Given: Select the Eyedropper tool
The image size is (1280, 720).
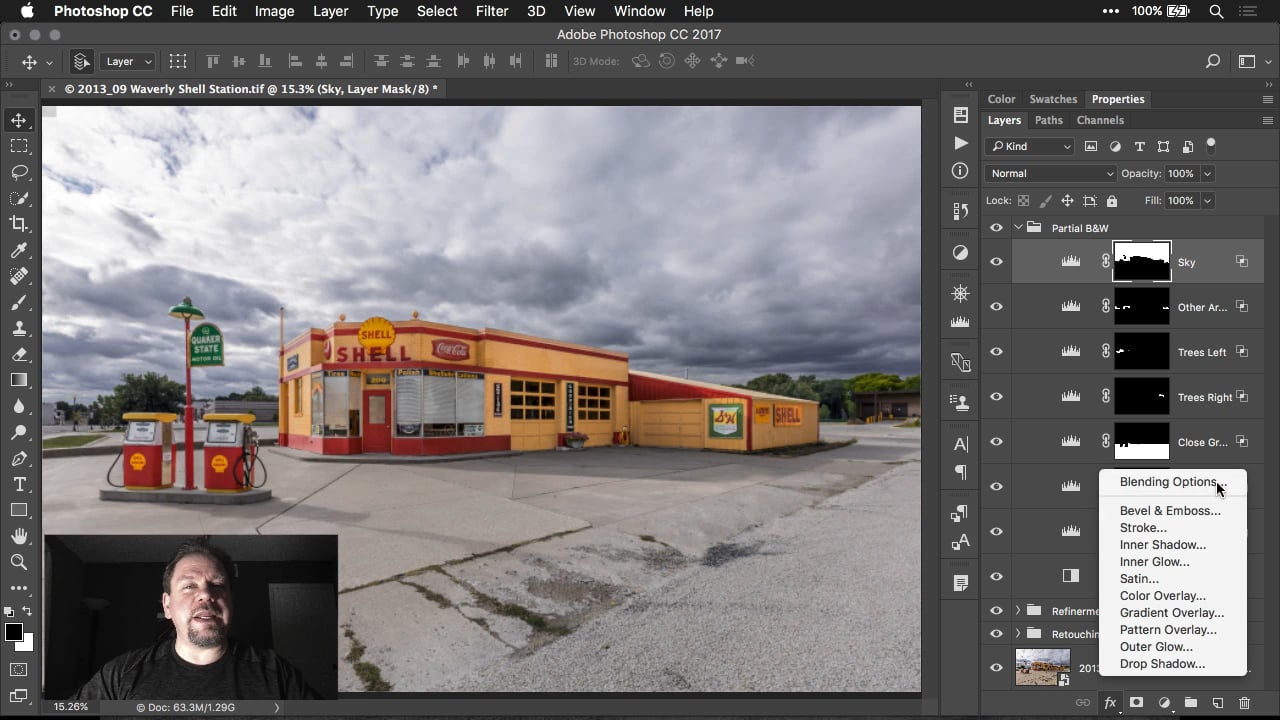Looking at the screenshot, I should (x=19, y=250).
